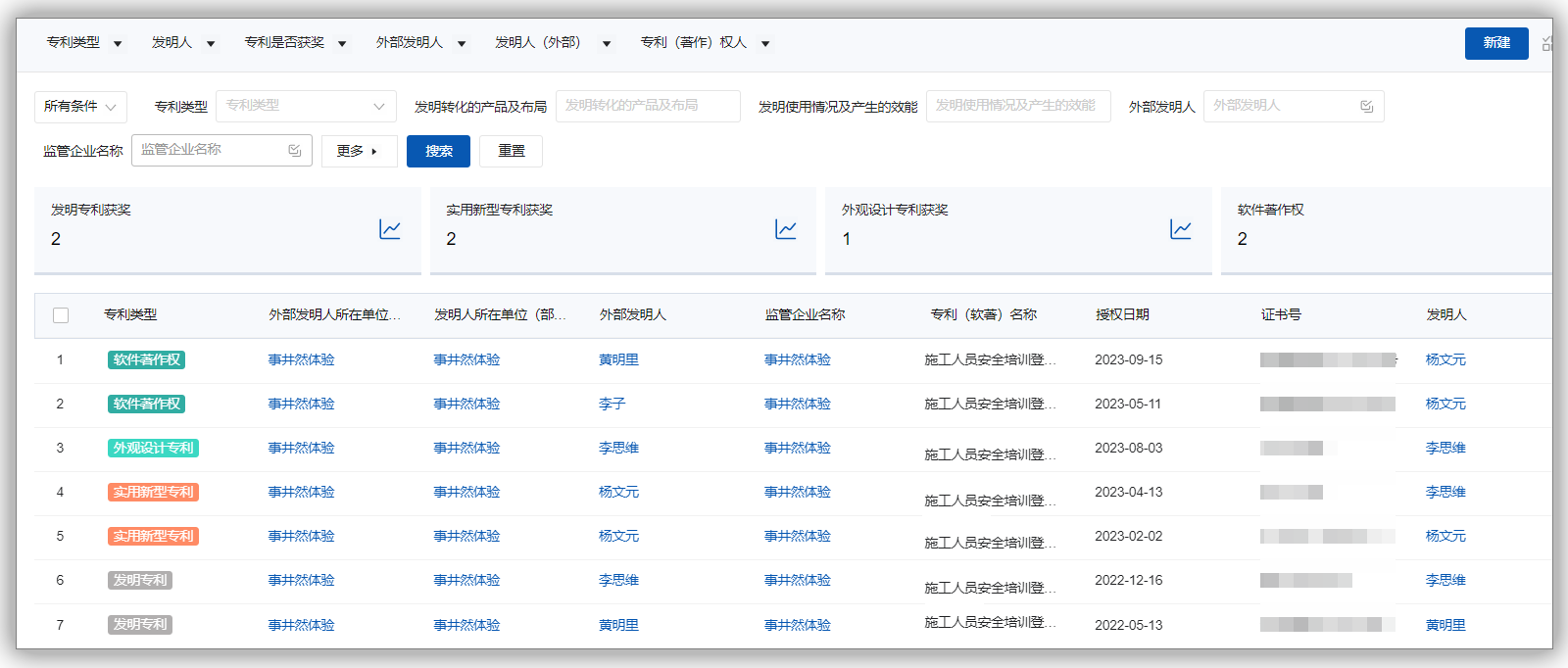The width and height of the screenshot is (1568, 668).
Task: Click the 搜索 button
Action: tap(438, 151)
